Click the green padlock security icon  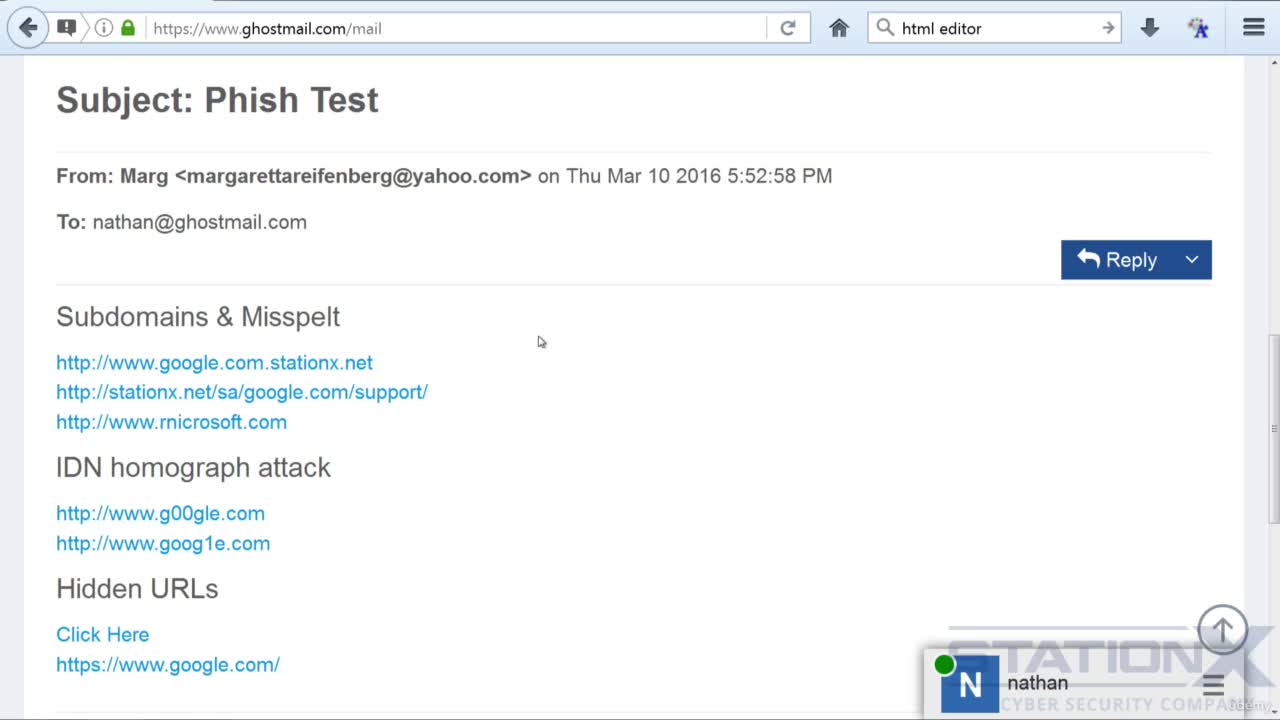point(128,28)
